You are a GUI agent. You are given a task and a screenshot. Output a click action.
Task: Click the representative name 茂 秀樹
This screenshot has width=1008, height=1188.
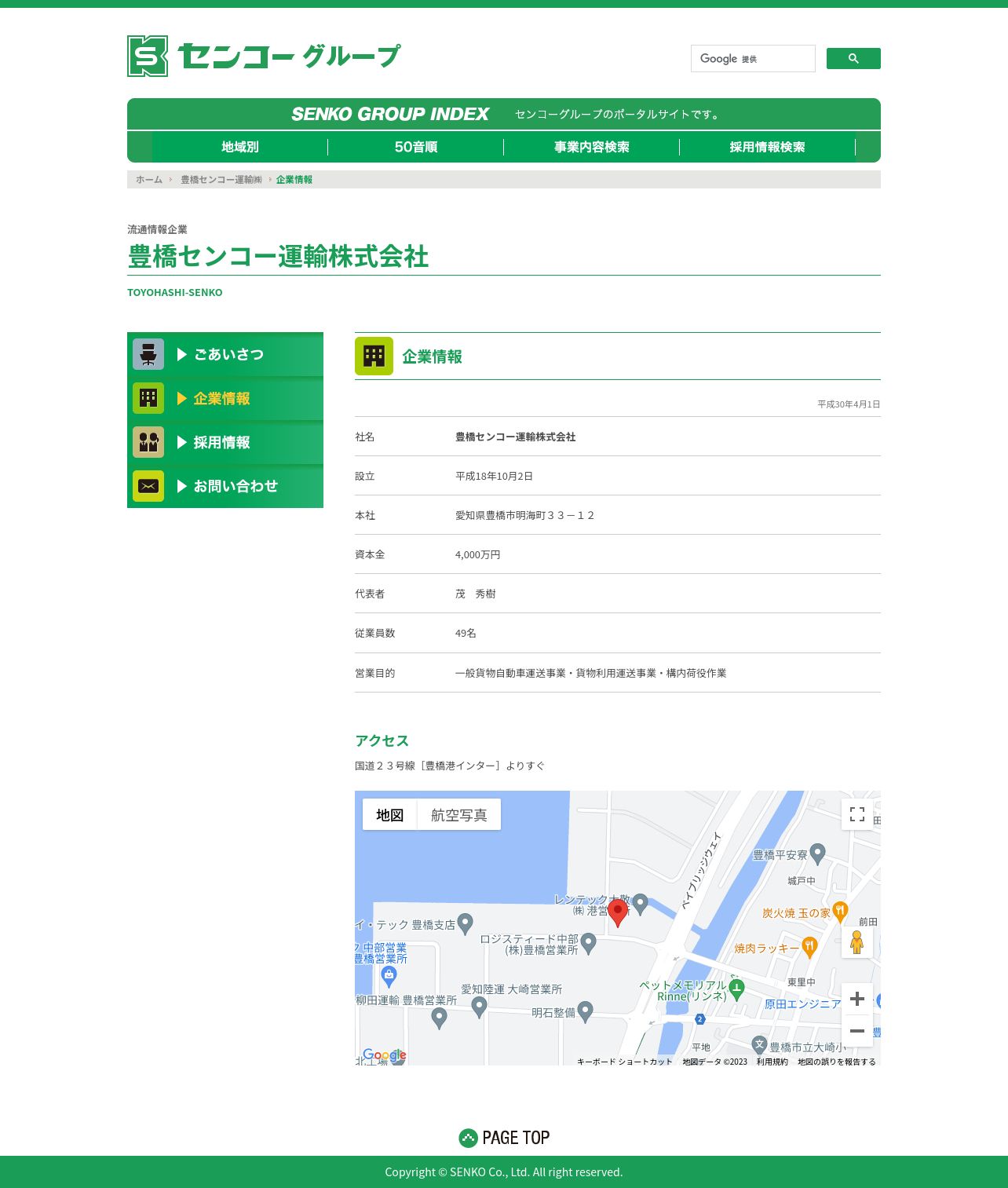[x=476, y=594]
